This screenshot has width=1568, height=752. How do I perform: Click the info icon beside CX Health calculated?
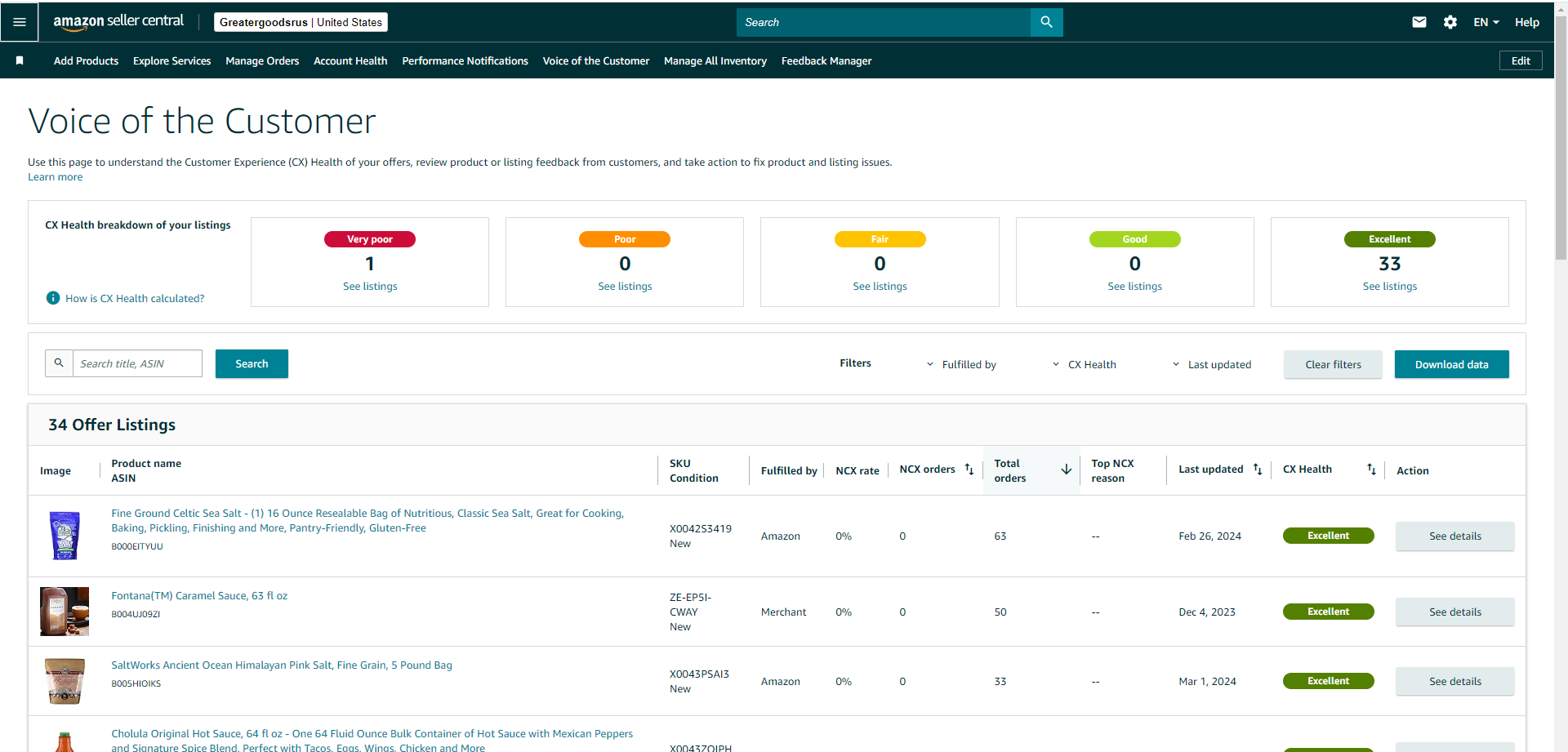pos(53,298)
